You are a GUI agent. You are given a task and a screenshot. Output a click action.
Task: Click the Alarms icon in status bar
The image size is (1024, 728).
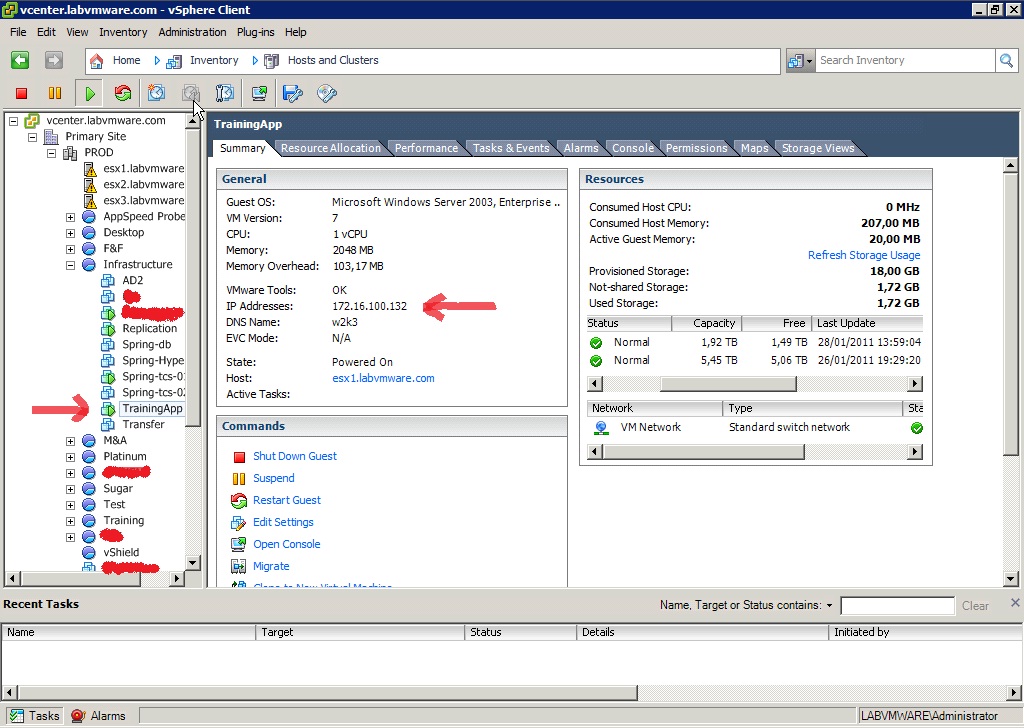(x=78, y=716)
